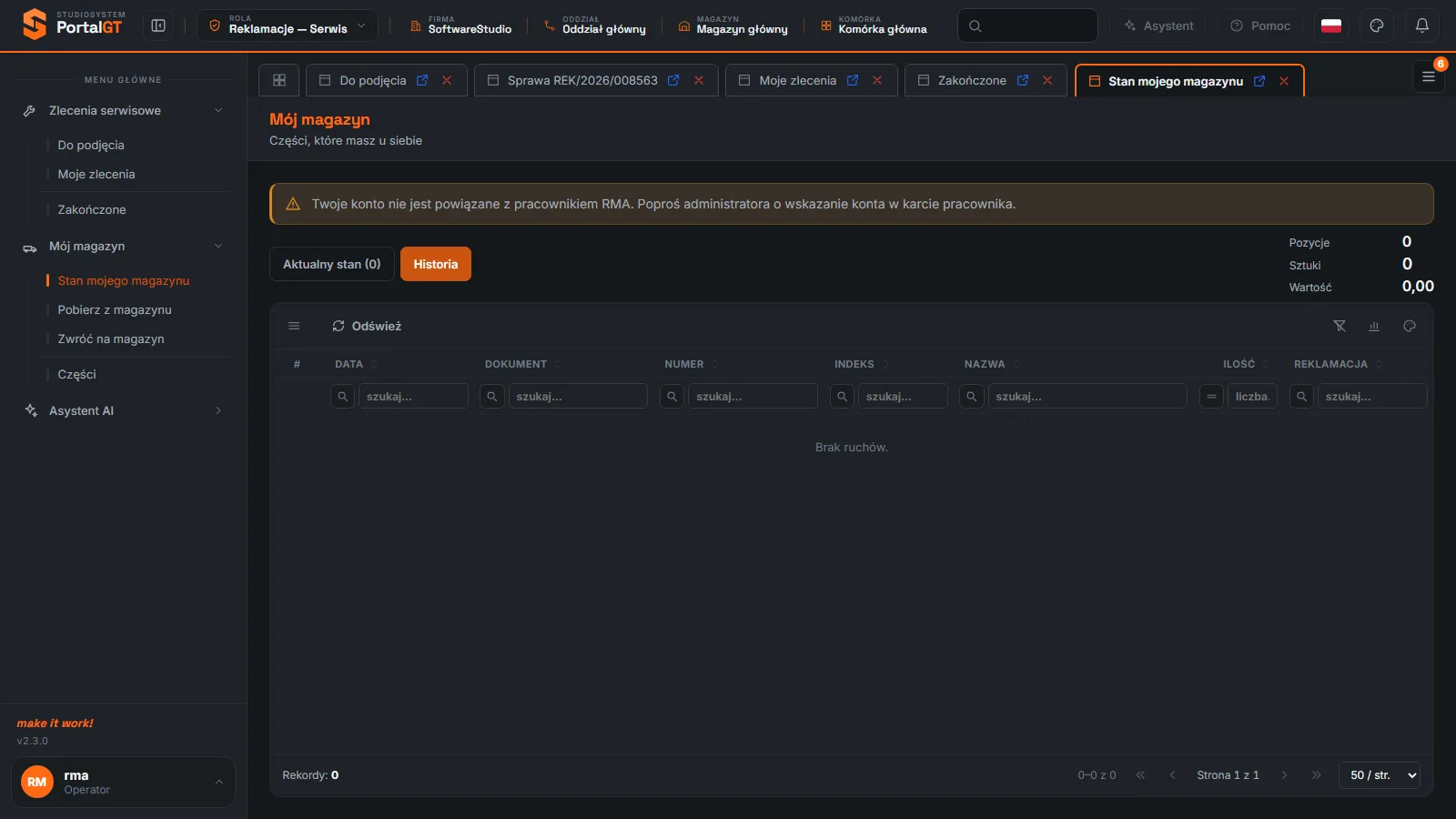
Task: Open the grid toolbar hamburger menu
Action: (294, 326)
